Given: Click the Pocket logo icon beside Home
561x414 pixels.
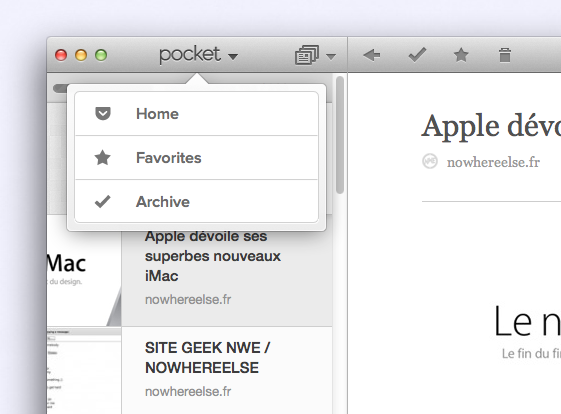Looking at the screenshot, I should click(103, 114).
